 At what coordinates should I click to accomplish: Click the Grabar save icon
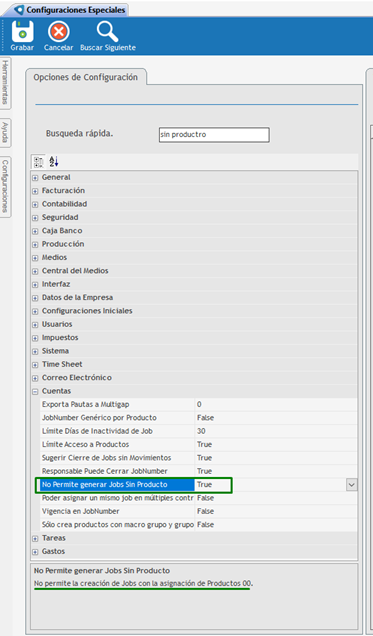22,32
